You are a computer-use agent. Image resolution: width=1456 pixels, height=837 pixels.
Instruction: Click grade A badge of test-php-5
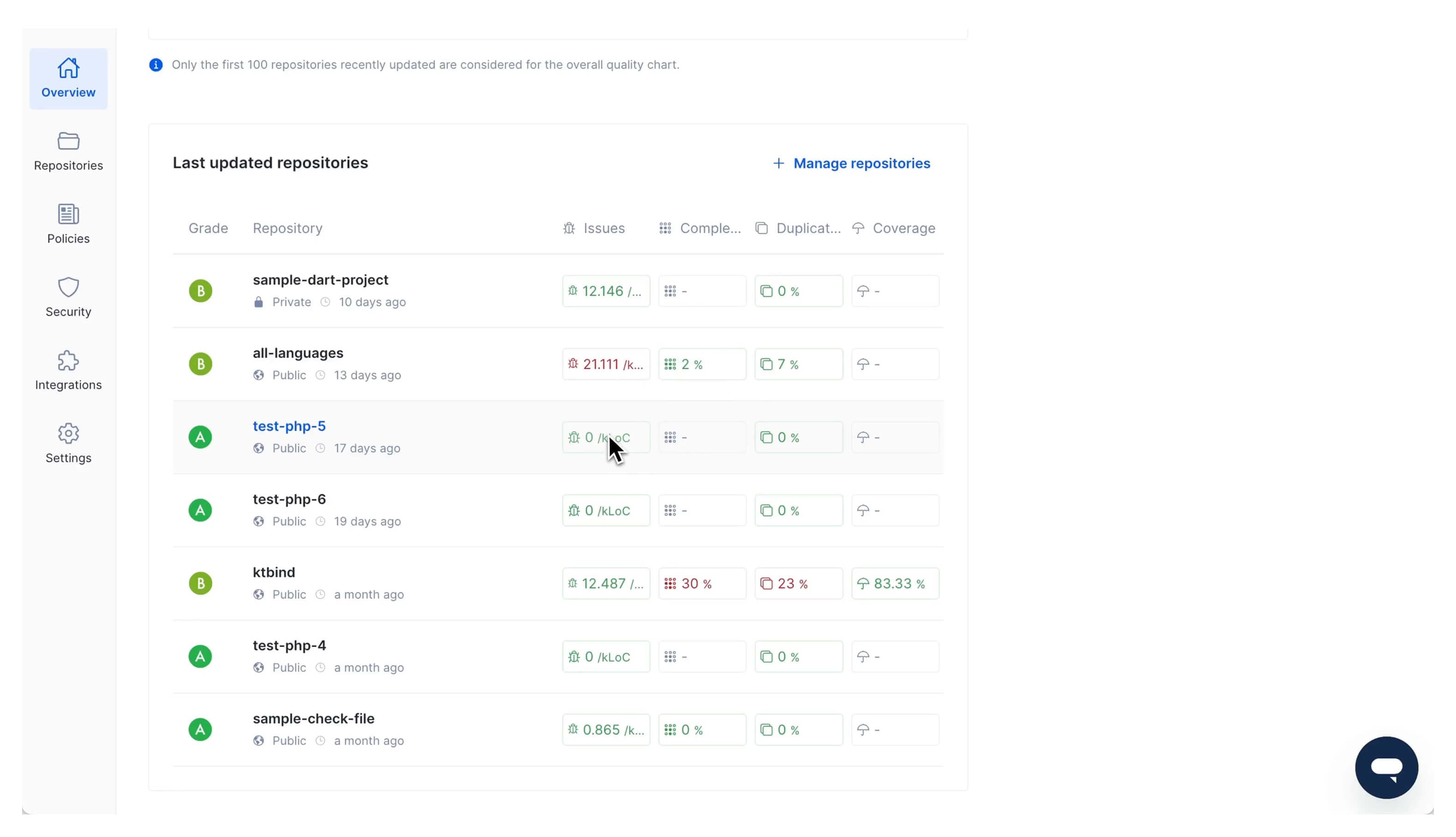(200, 437)
